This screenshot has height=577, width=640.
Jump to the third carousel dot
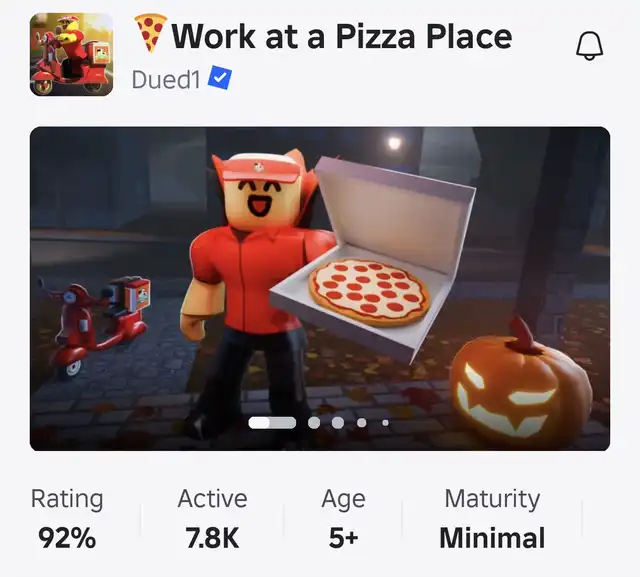(338, 423)
